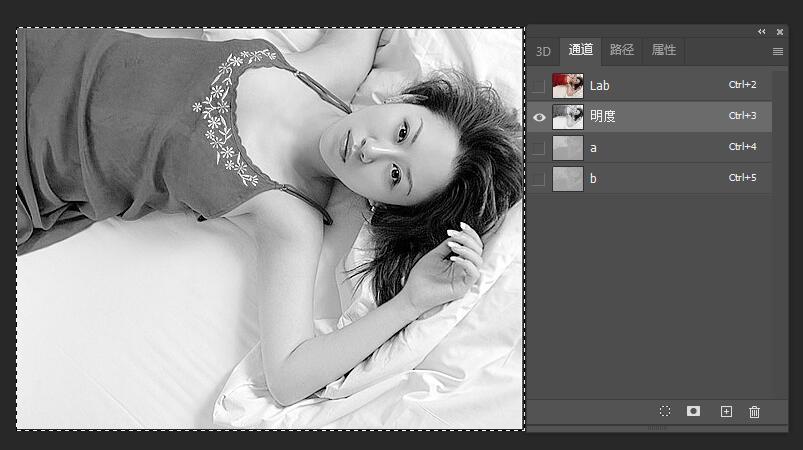Click the a channel thumbnail
The image size is (803, 450).
coord(568,148)
